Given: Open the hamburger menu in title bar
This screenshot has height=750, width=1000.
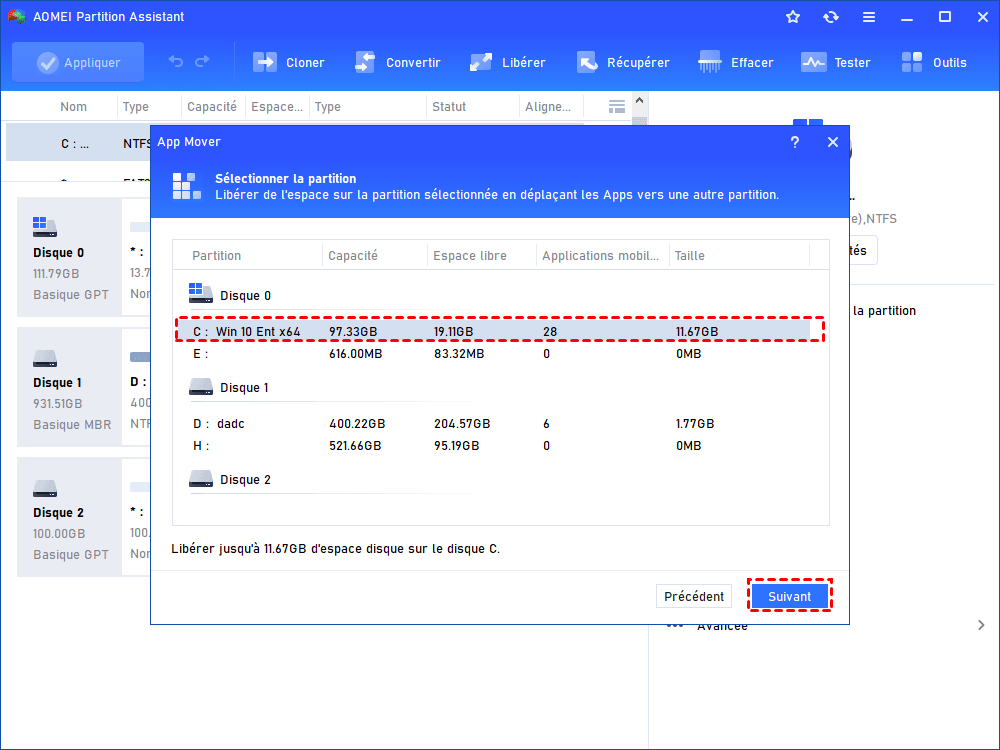Looking at the screenshot, I should pos(868,17).
